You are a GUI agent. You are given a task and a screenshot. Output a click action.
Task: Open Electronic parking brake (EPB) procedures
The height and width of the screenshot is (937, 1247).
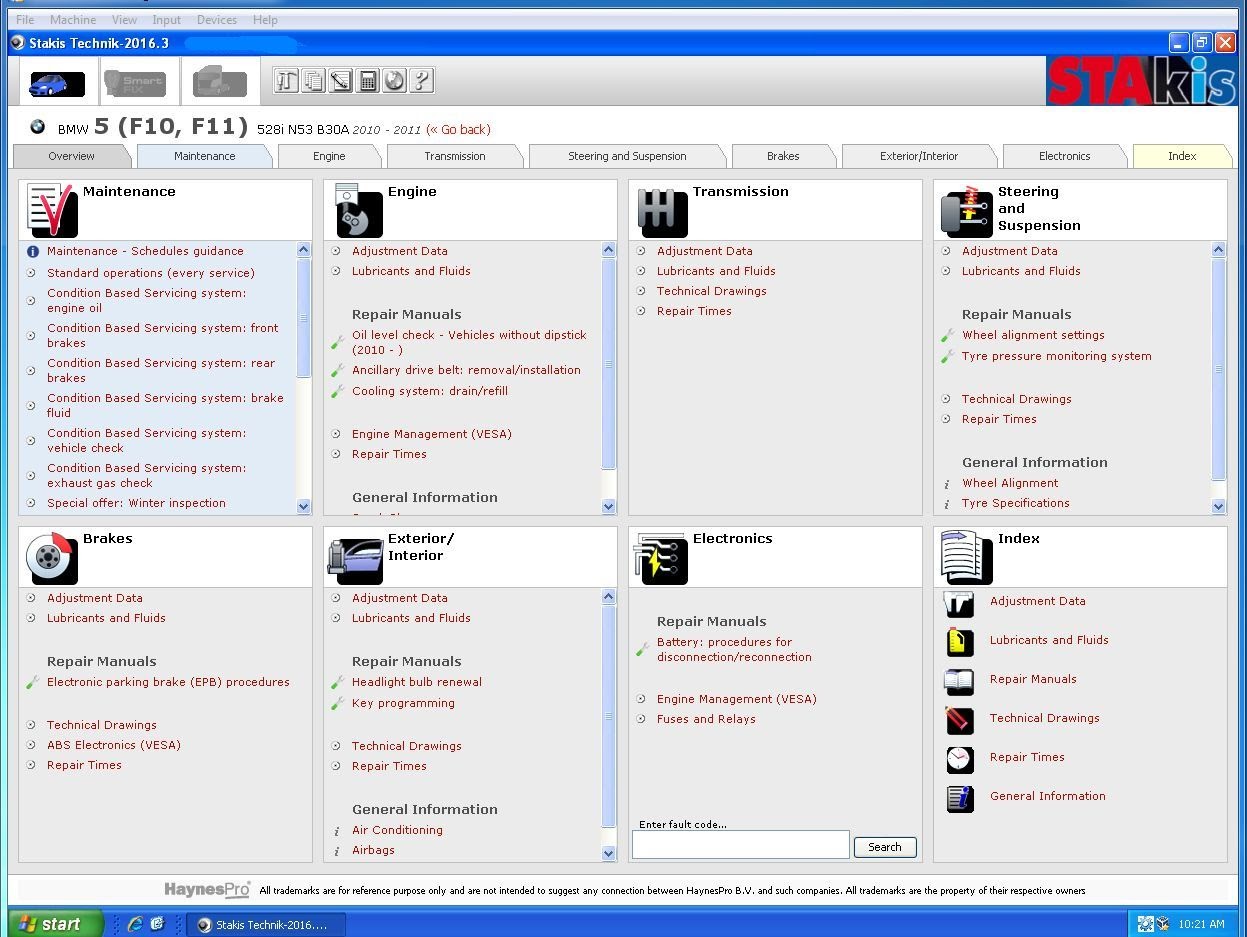pyautogui.click(x=168, y=682)
